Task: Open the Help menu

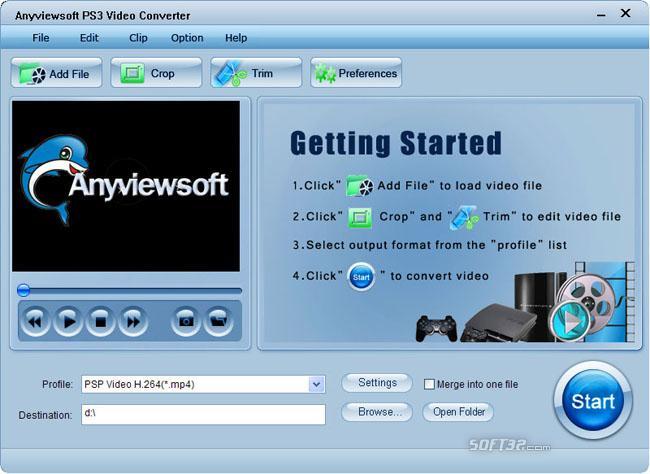Action: [x=236, y=38]
